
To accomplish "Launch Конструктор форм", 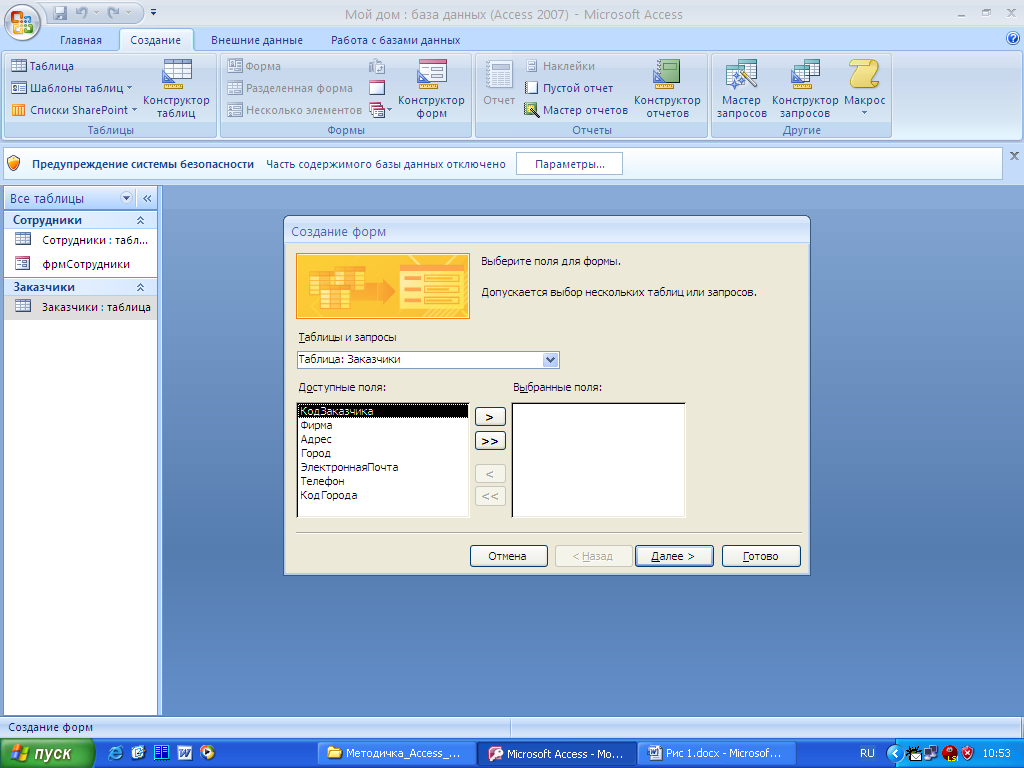I will (x=431, y=88).
